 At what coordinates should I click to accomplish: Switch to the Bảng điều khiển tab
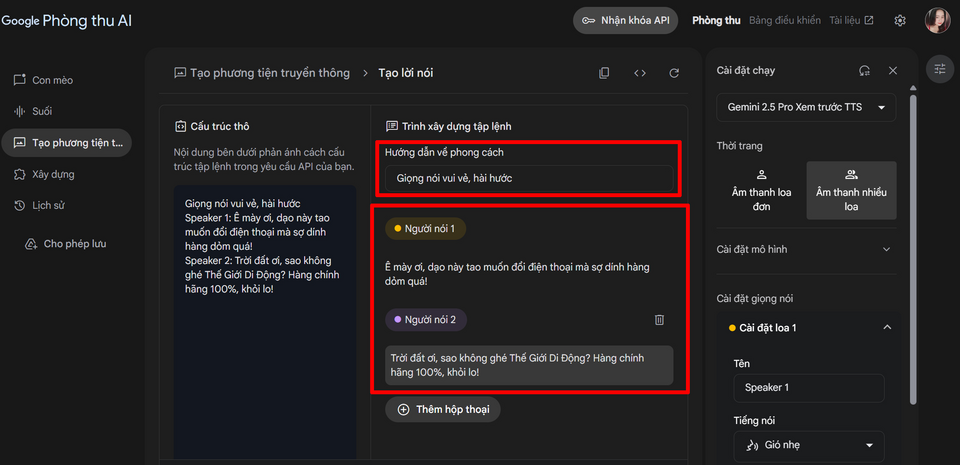click(x=784, y=20)
